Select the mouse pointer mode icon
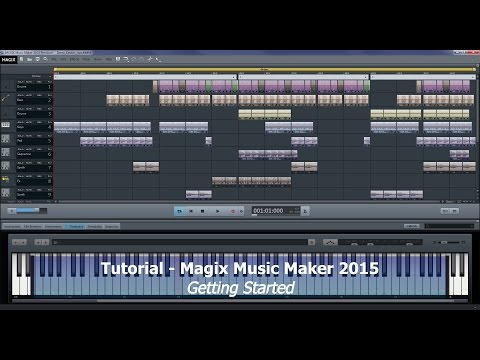The image size is (480, 360). click(158, 60)
